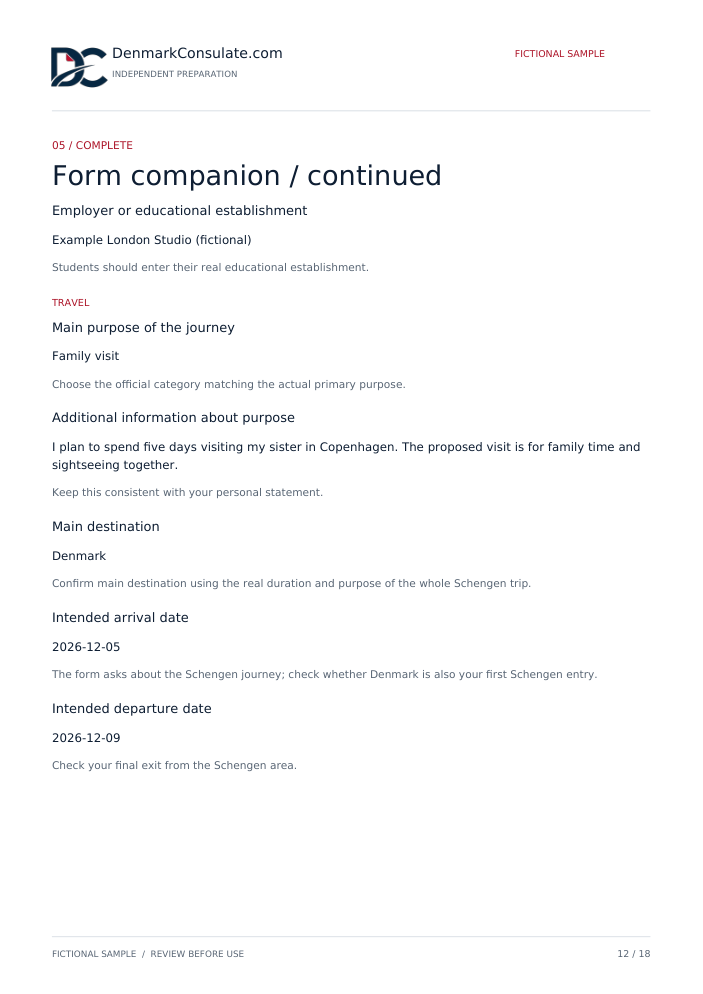
Task: Click the Employer or educational establishment label
Action: (x=179, y=210)
